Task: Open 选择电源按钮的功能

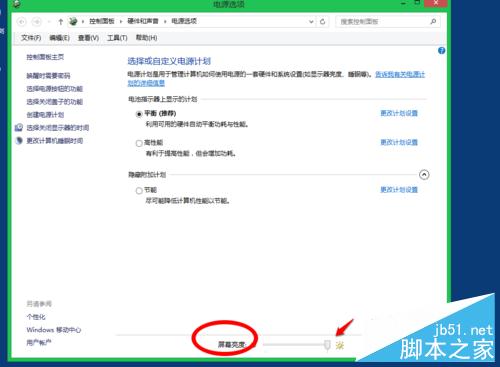Action: 55,89
